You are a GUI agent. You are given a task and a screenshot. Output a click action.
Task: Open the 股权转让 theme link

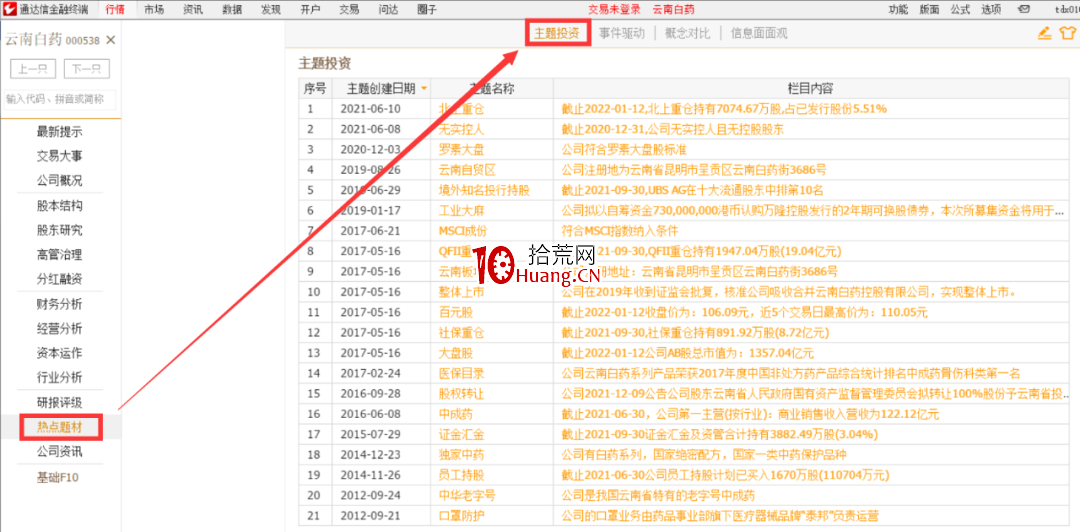click(x=460, y=393)
